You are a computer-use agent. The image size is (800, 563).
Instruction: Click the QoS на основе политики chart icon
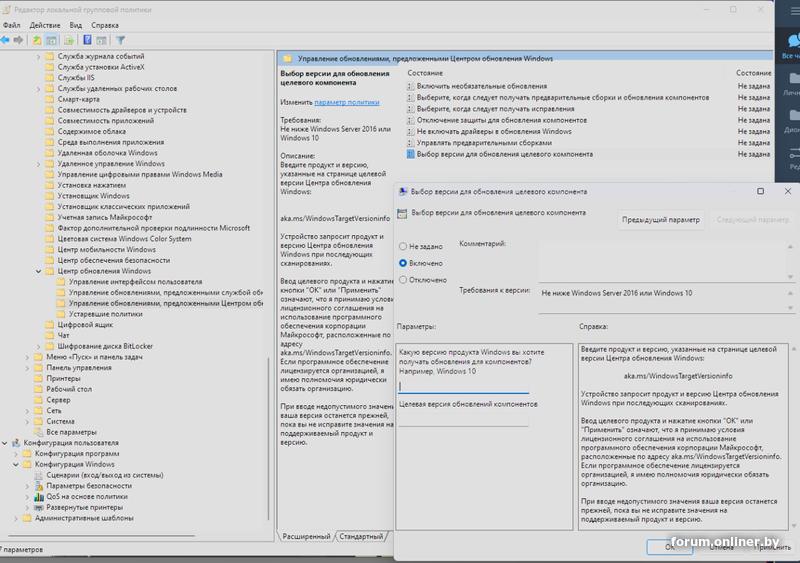(39, 496)
